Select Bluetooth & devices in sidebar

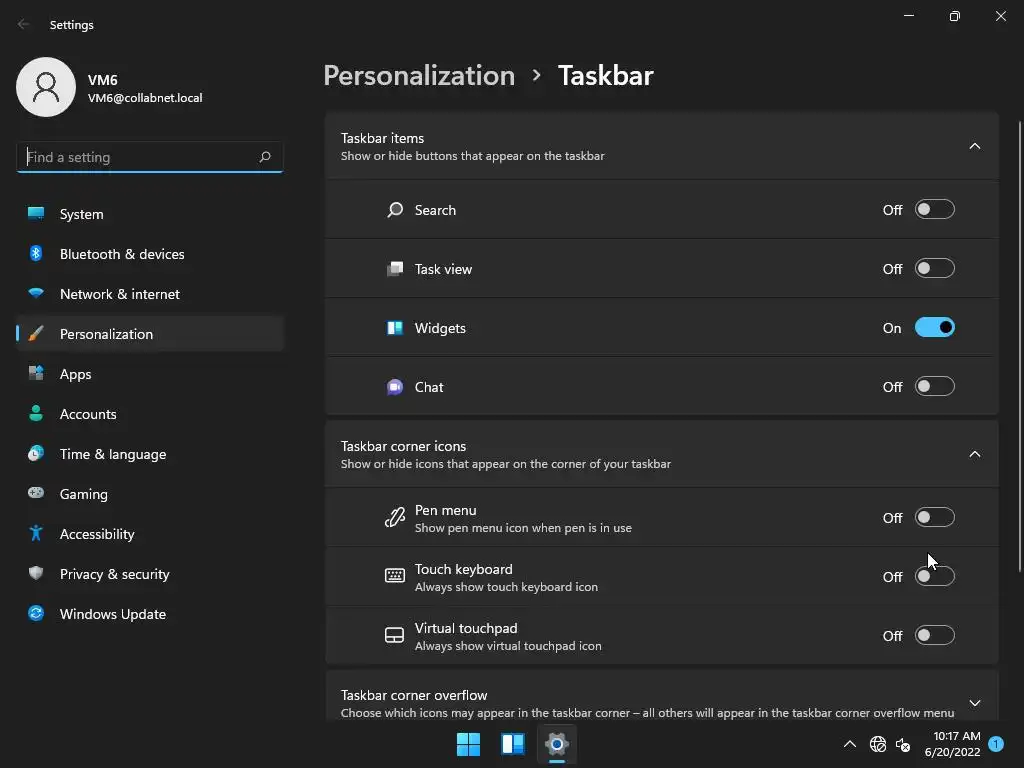pos(121,254)
